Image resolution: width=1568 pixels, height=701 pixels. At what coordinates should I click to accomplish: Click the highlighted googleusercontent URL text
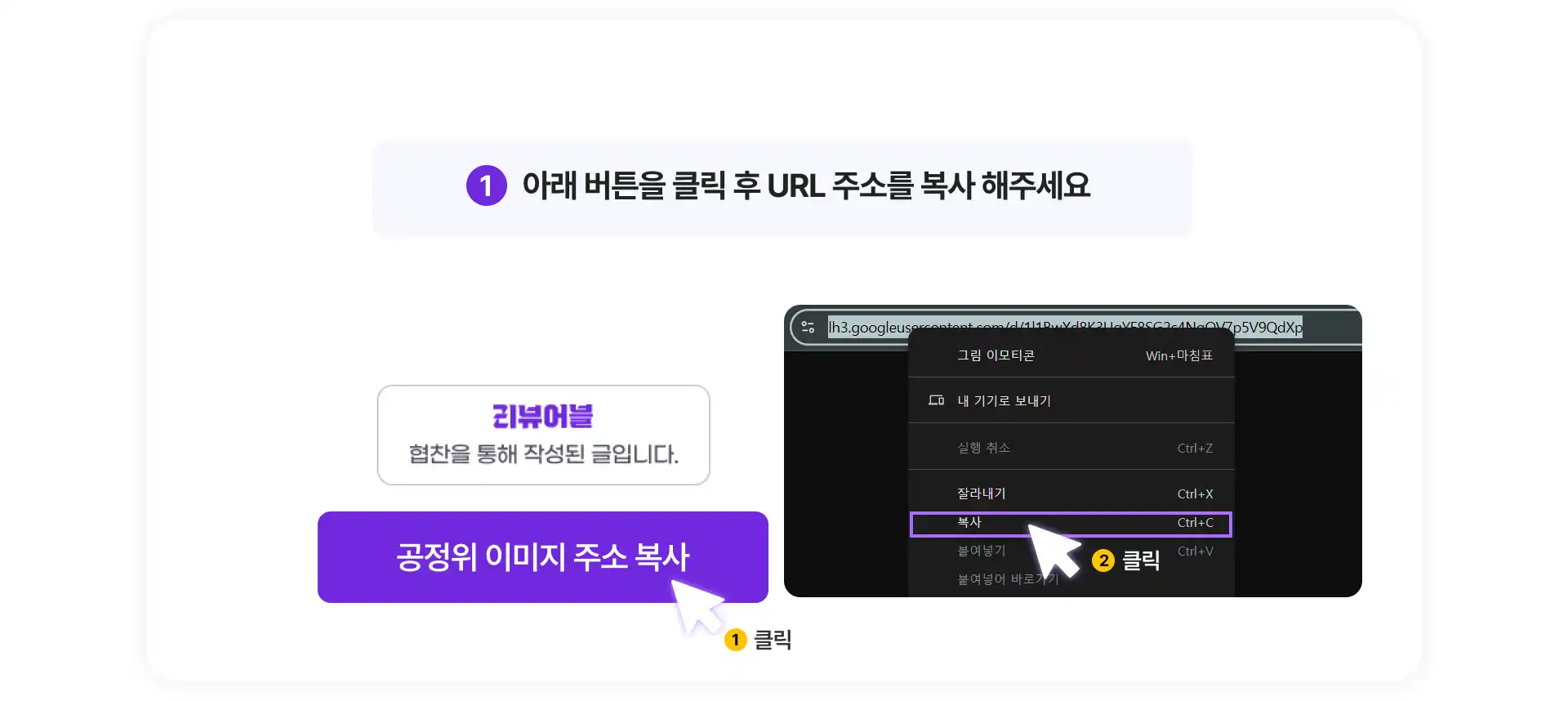[x=1065, y=327]
